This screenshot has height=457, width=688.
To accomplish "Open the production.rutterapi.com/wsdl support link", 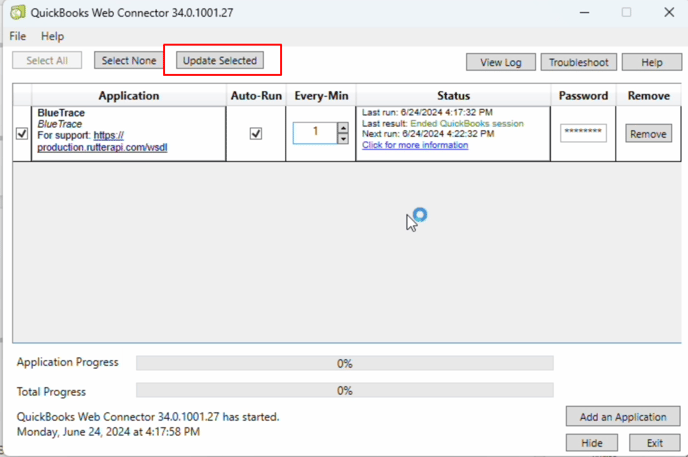I will click(x=102, y=141).
